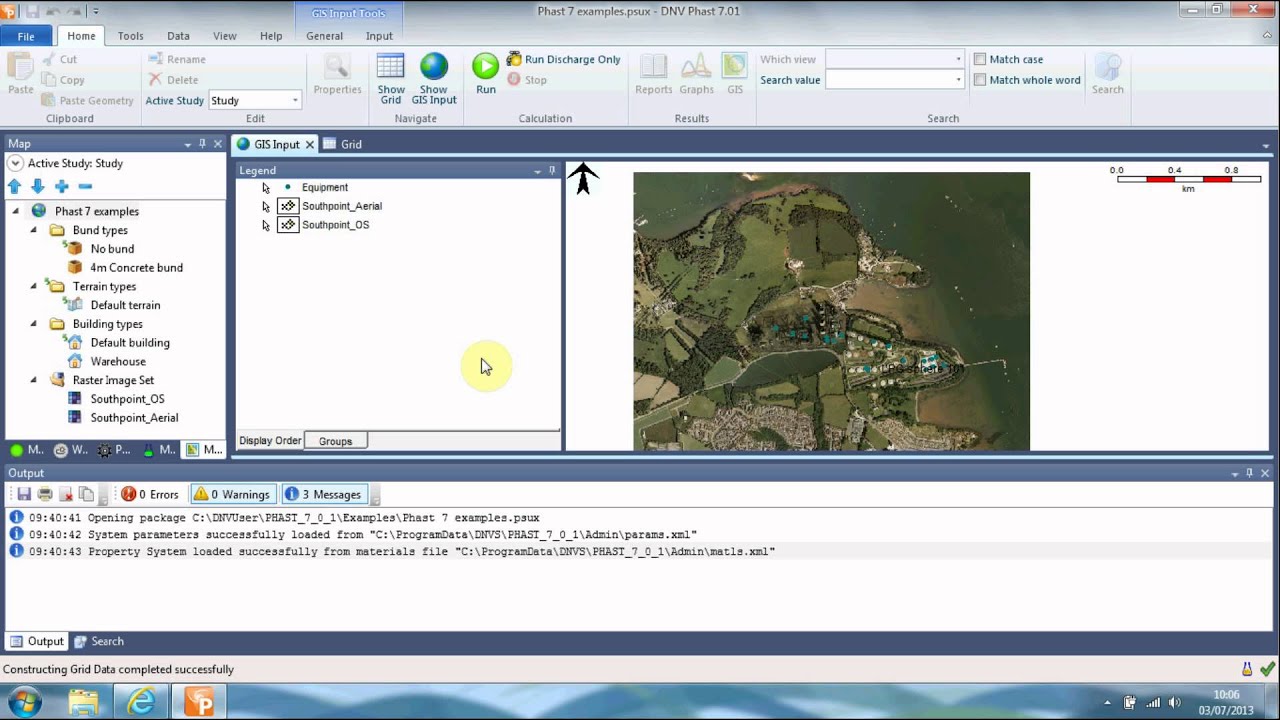Click the Stop calculation icon
The image size is (1280, 720).
tap(514, 80)
